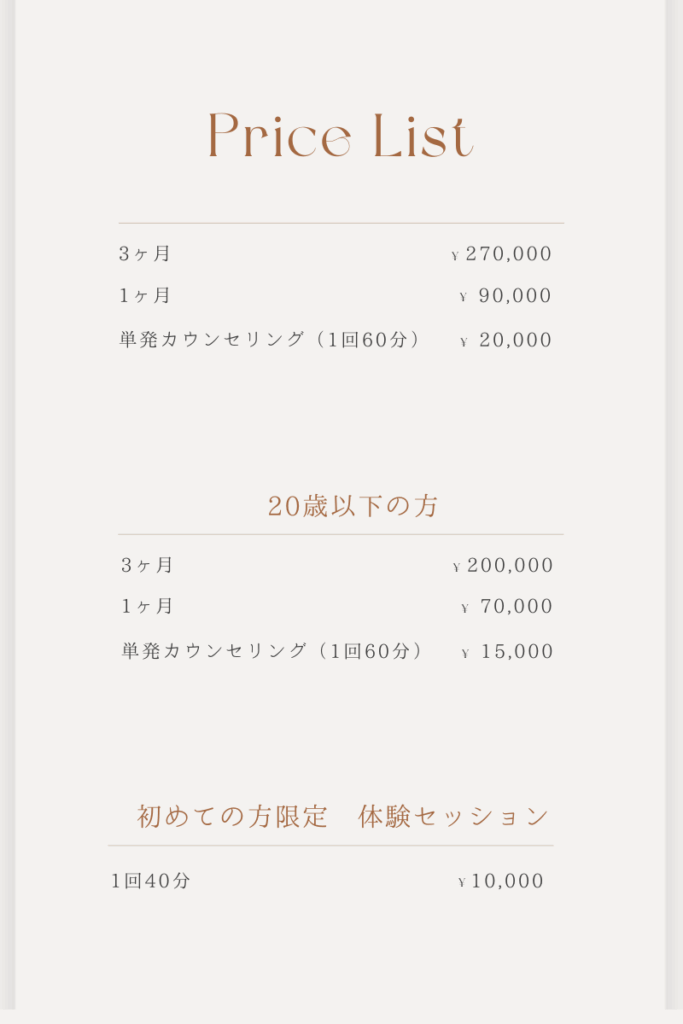Click 初めての方限定 heading text
This screenshot has width=683, height=1024.
pyautogui.click(x=232, y=816)
